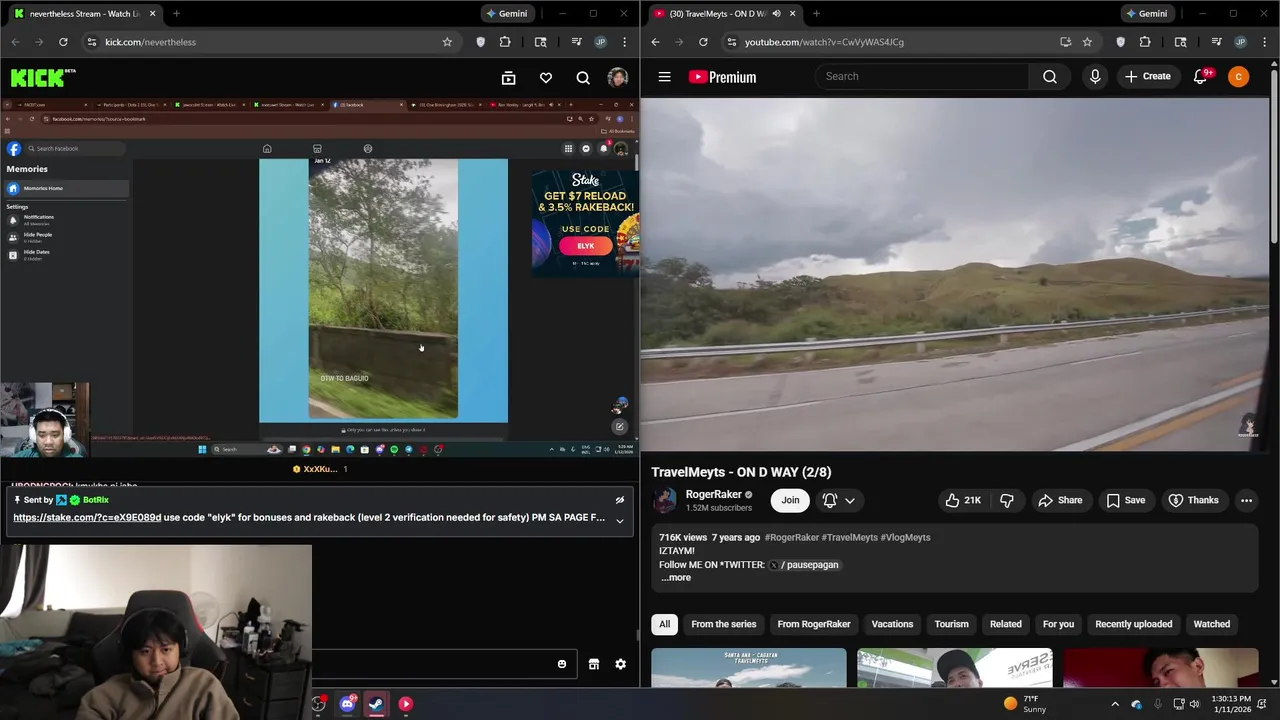This screenshot has width=1280, height=720.
Task: Open YouTube account avatar C
Action: [1238, 77]
